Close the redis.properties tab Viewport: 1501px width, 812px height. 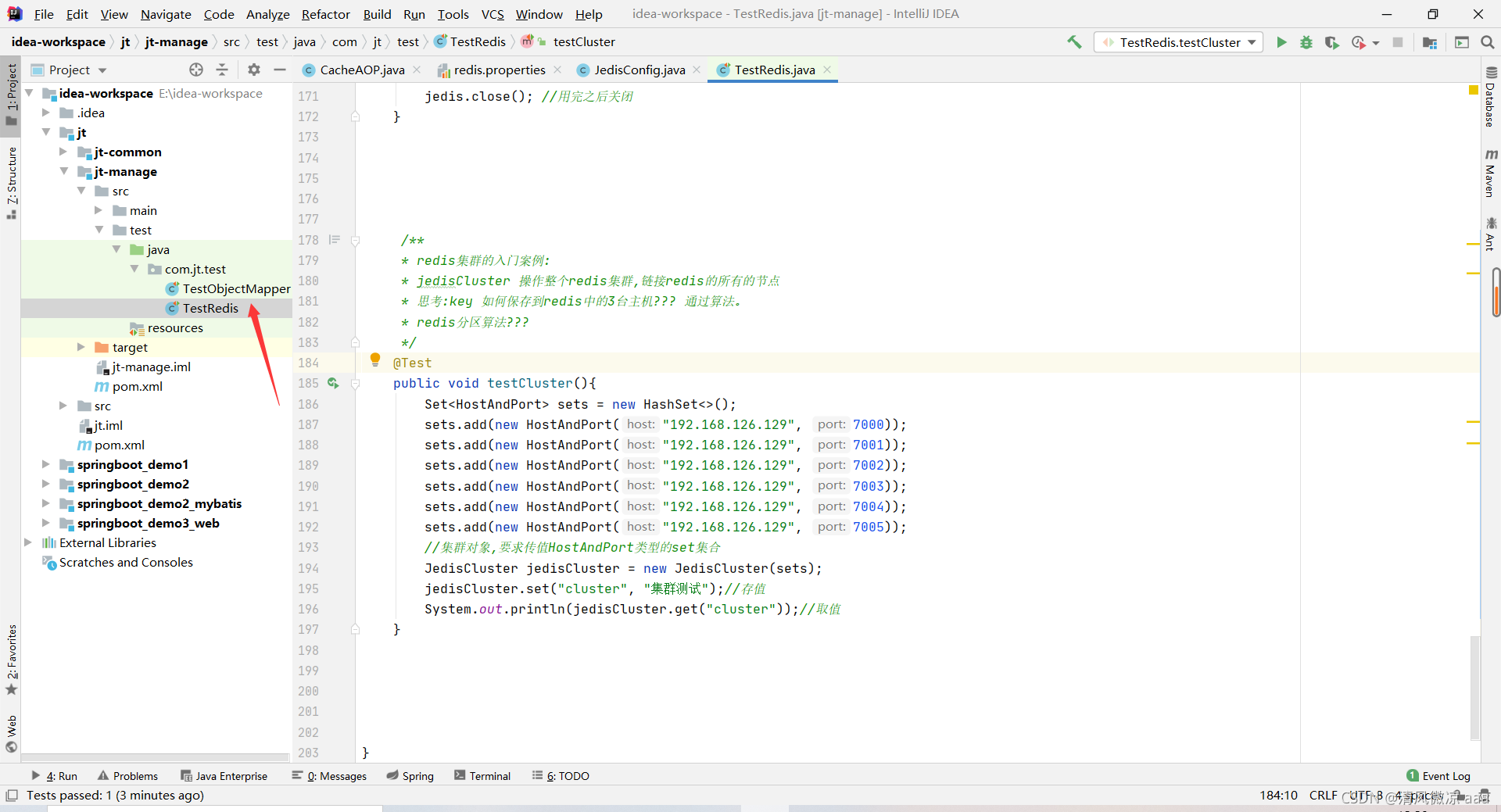557,70
